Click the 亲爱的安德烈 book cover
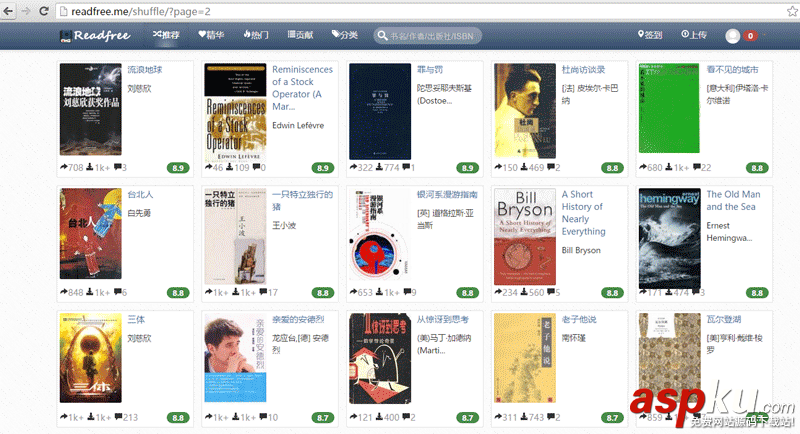 click(235, 358)
